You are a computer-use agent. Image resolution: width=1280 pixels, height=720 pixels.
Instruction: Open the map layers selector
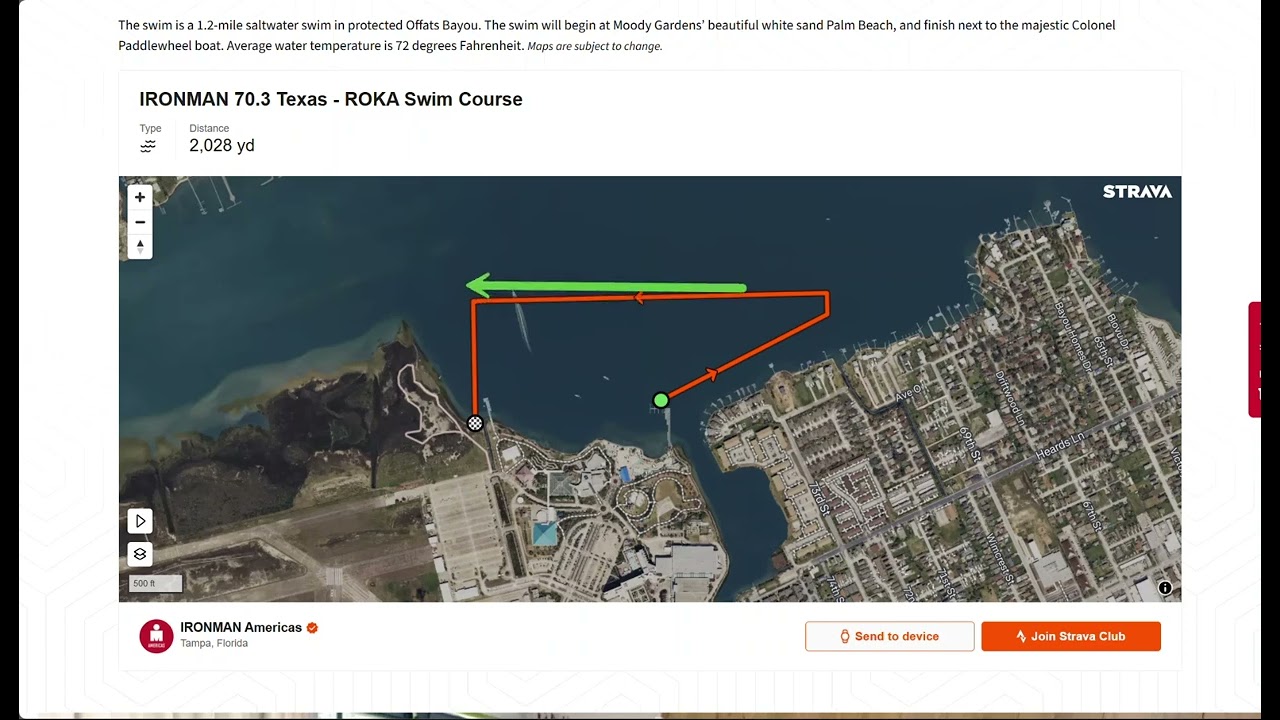(140, 553)
